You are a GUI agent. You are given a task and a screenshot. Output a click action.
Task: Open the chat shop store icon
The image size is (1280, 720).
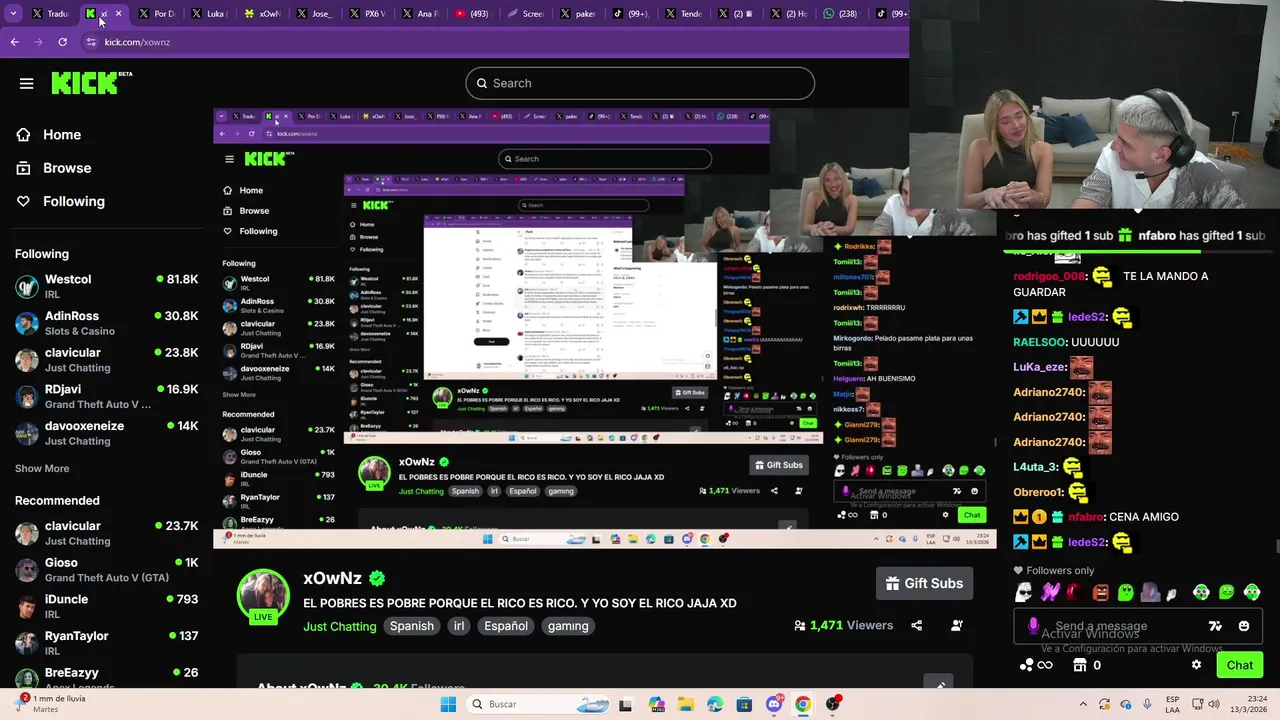tap(1079, 665)
